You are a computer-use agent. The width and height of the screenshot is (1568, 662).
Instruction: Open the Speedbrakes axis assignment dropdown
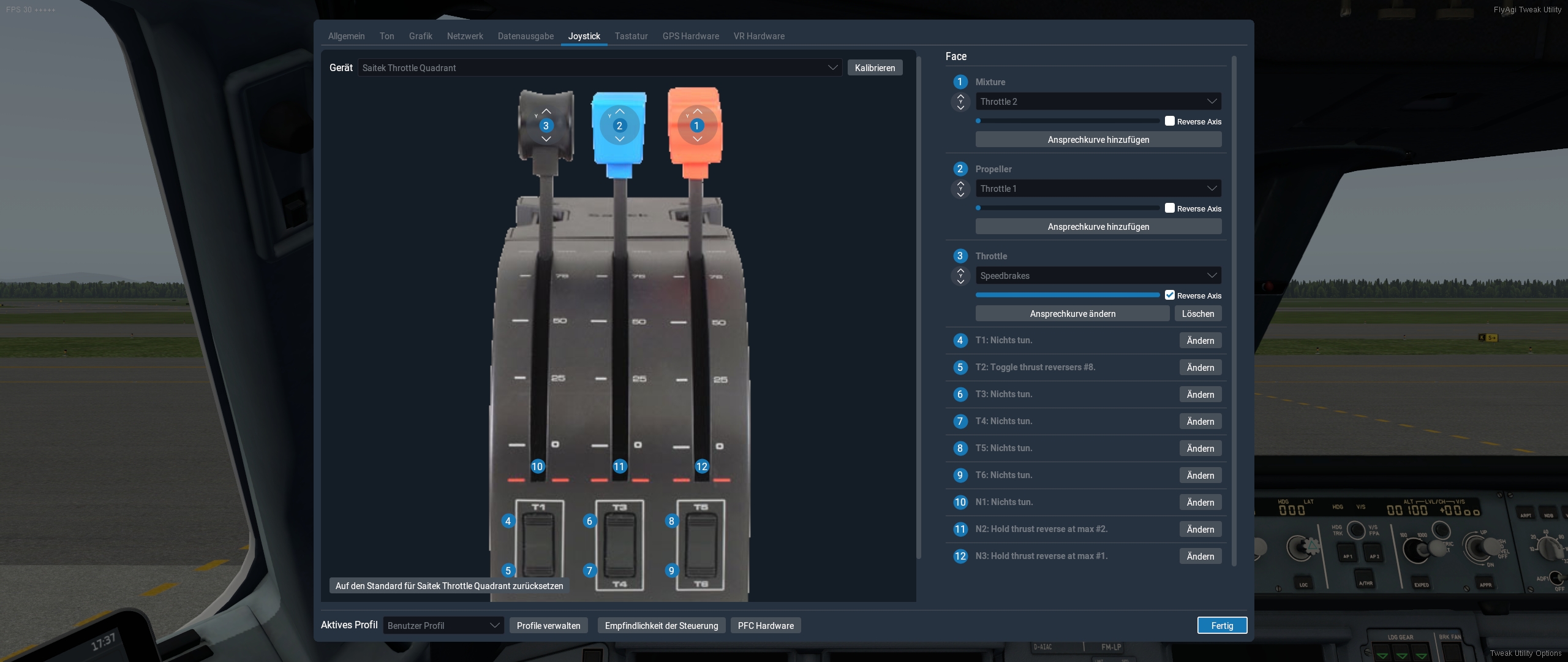(x=1098, y=275)
